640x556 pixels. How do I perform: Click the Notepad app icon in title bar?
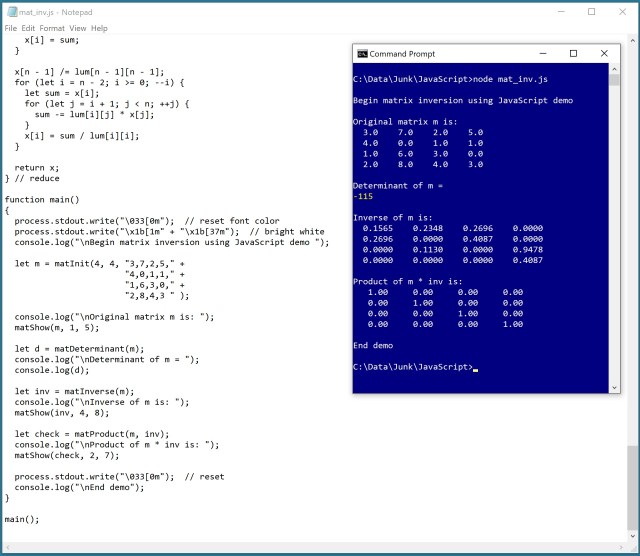point(11,12)
